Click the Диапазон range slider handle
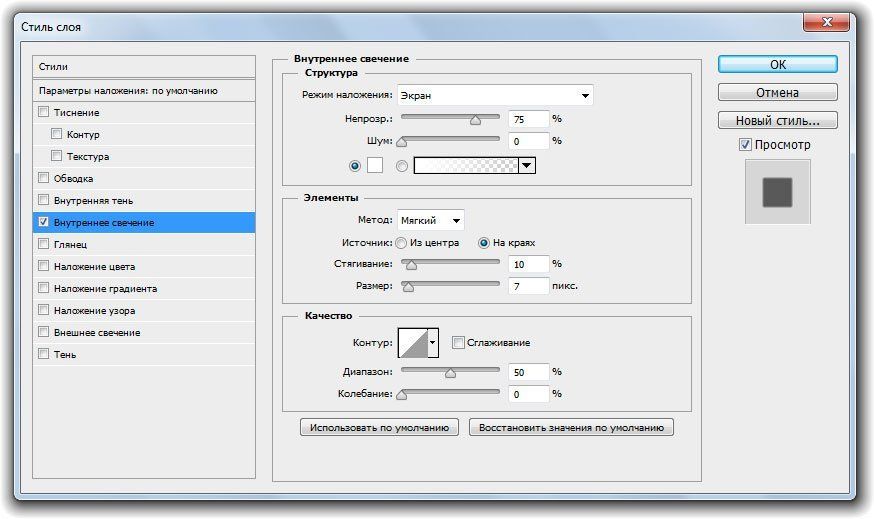The width and height of the screenshot is (874, 519). click(x=450, y=373)
